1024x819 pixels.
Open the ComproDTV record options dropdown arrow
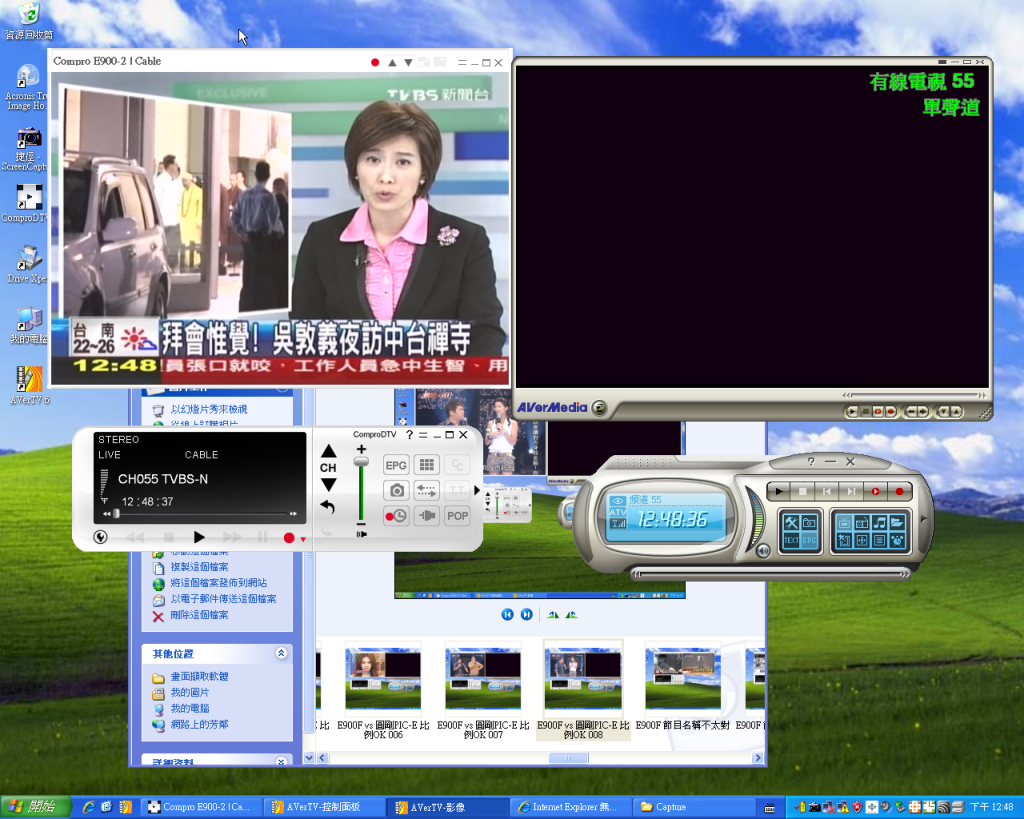[x=303, y=539]
